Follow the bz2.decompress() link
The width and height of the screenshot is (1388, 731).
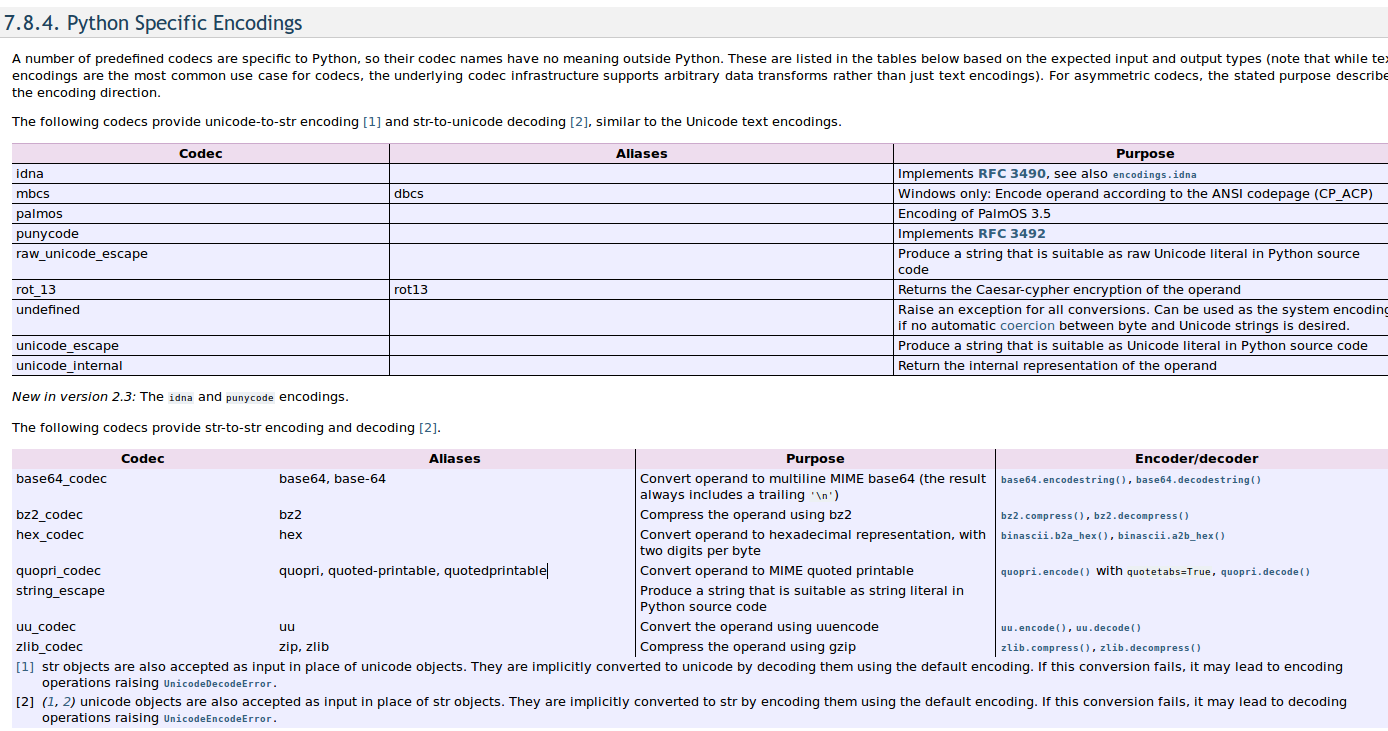tap(1141, 516)
